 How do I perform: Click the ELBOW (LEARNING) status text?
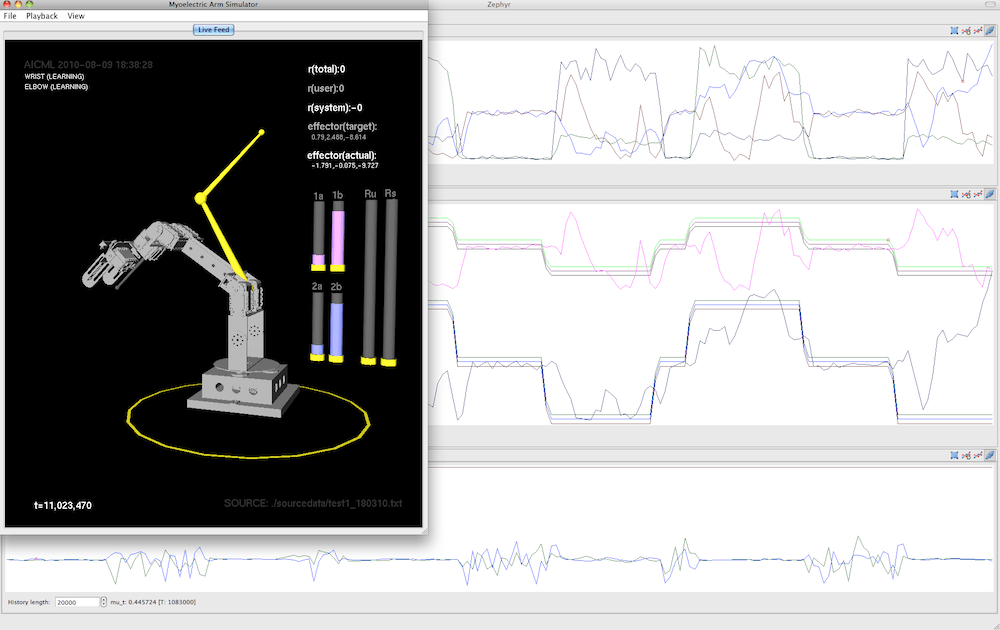tap(56, 87)
